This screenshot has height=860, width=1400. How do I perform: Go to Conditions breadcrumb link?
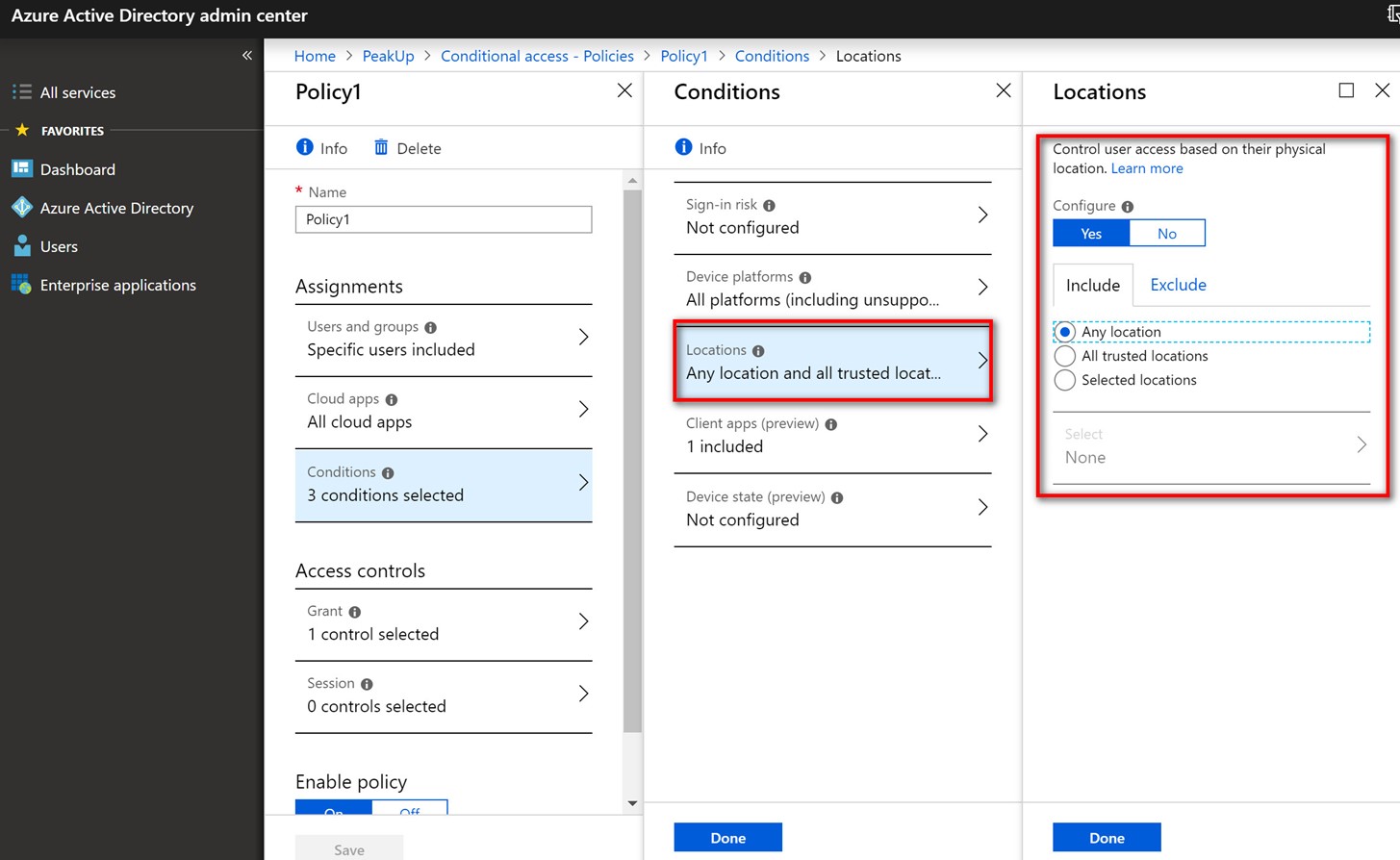[772, 56]
